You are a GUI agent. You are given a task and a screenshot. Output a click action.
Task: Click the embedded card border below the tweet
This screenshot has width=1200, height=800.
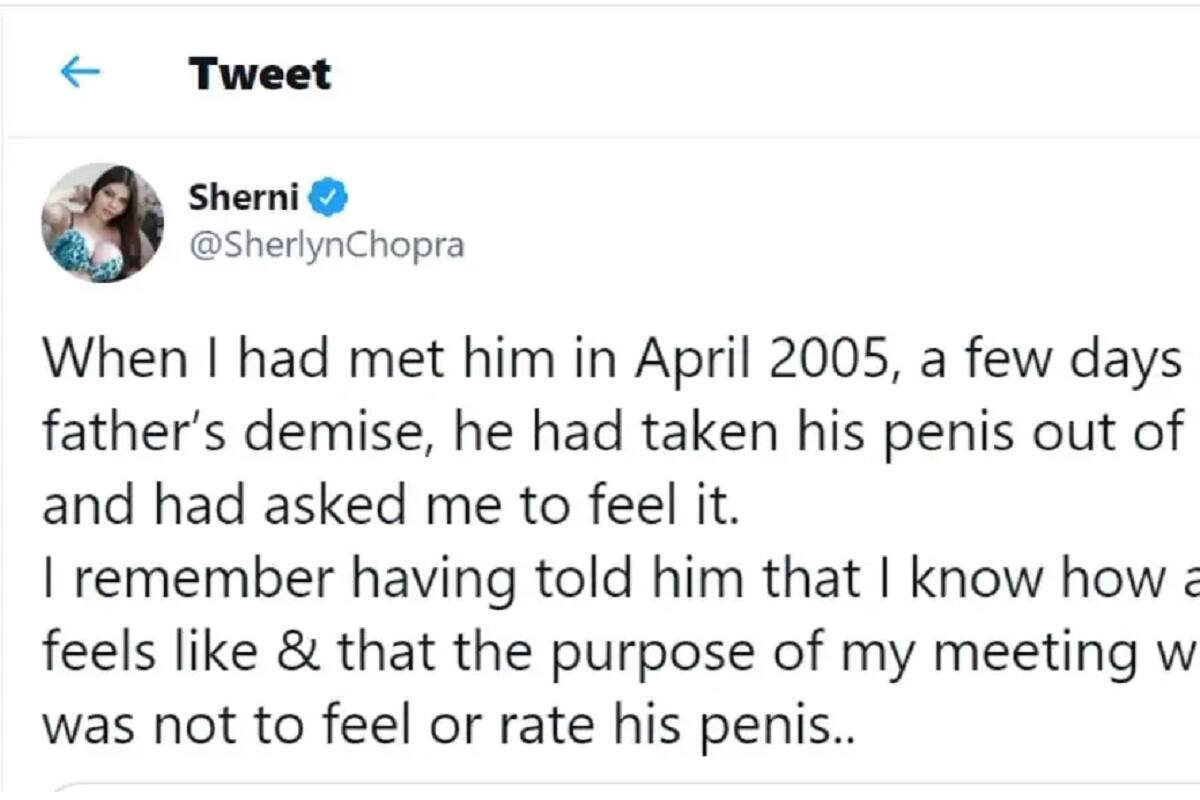pyautogui.click(x=600, y=788)
